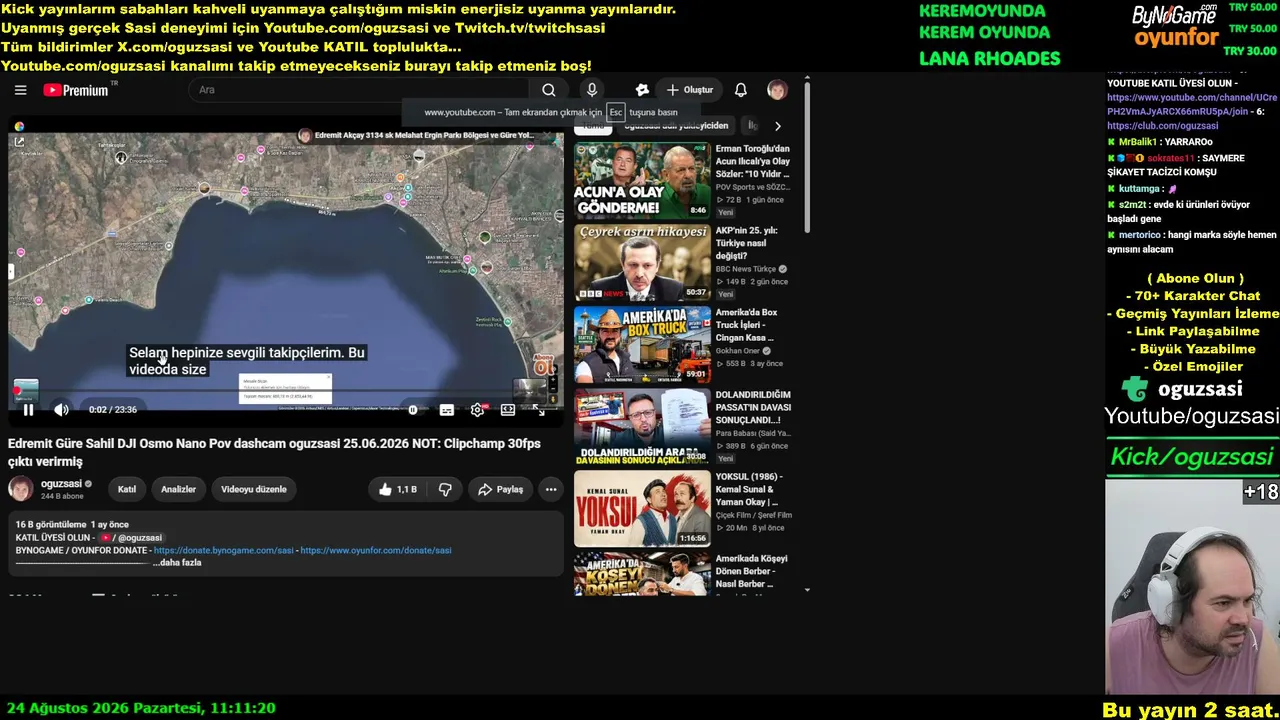
Task: Mute the video volume speaker icon
Action: click(61, 409)
